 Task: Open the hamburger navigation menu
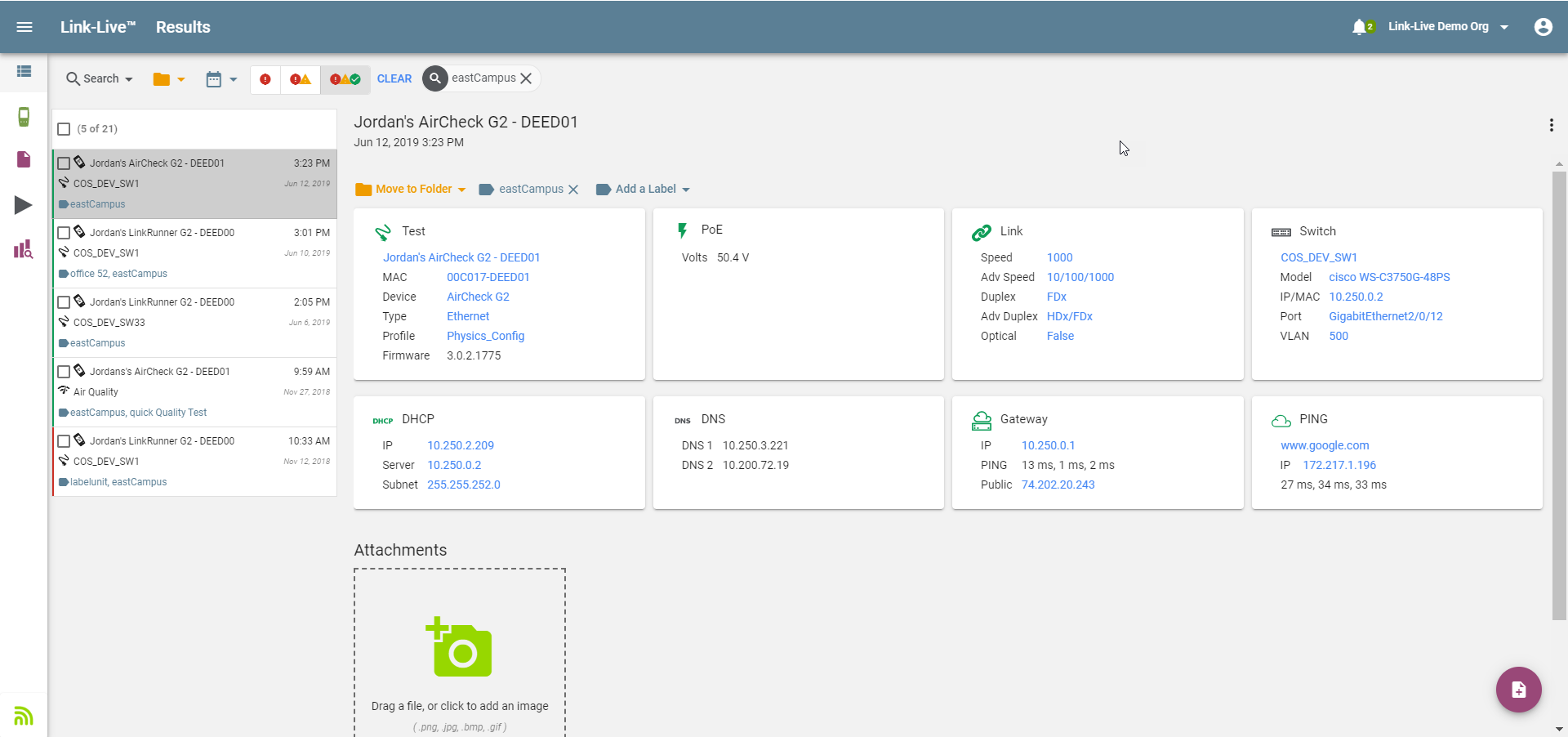(x=24, y=27)
